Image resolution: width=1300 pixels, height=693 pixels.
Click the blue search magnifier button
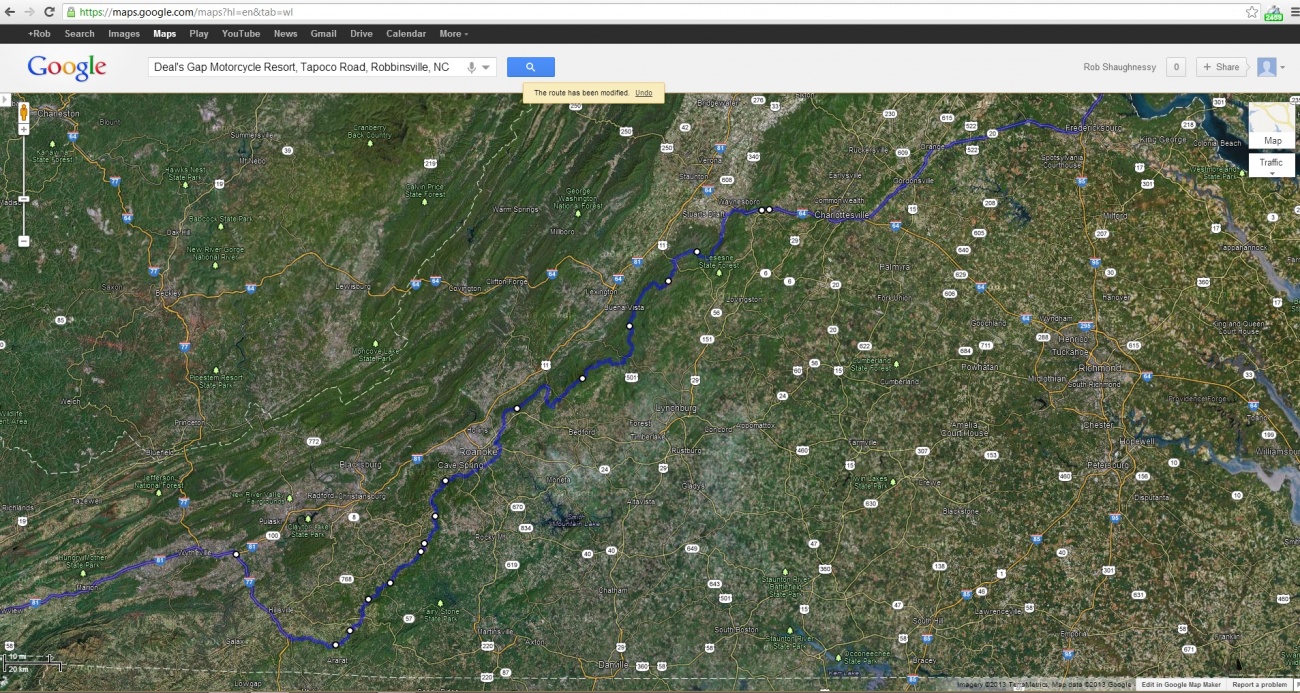tap(531, 67)
